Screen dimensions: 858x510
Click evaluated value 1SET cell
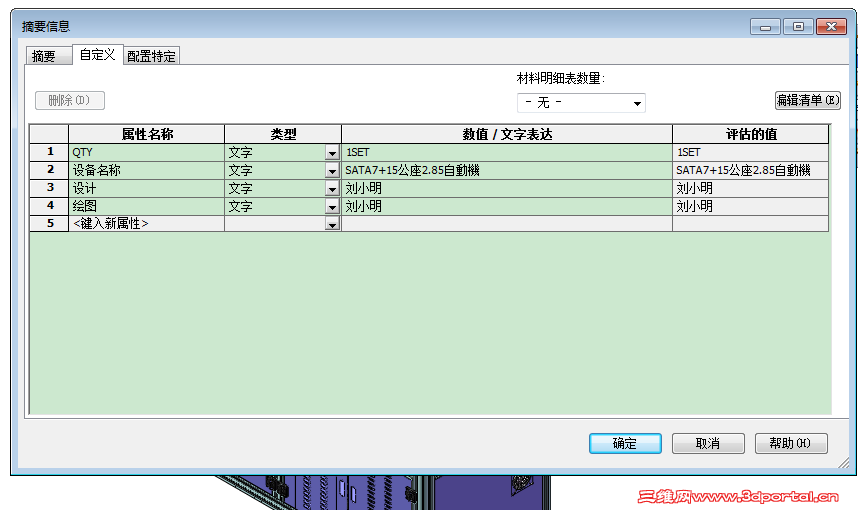(x=751, y=153)
